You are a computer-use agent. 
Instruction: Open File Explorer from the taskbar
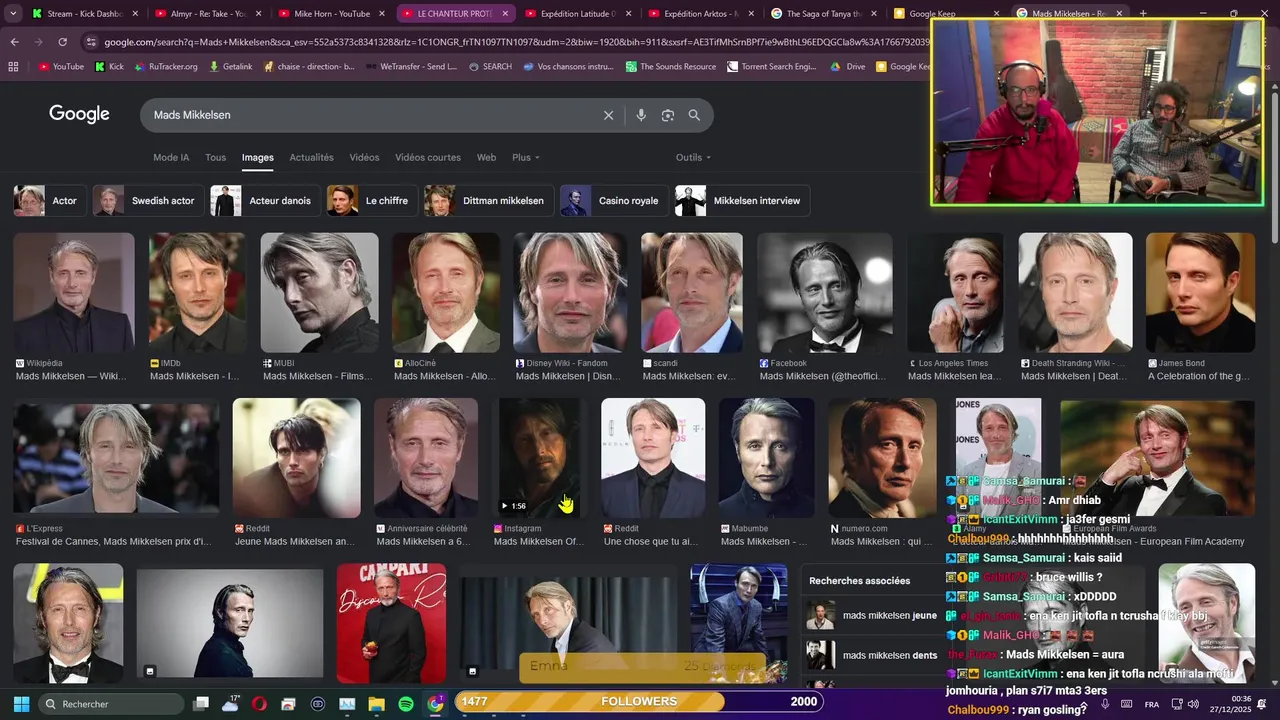[x=377, y=703]
